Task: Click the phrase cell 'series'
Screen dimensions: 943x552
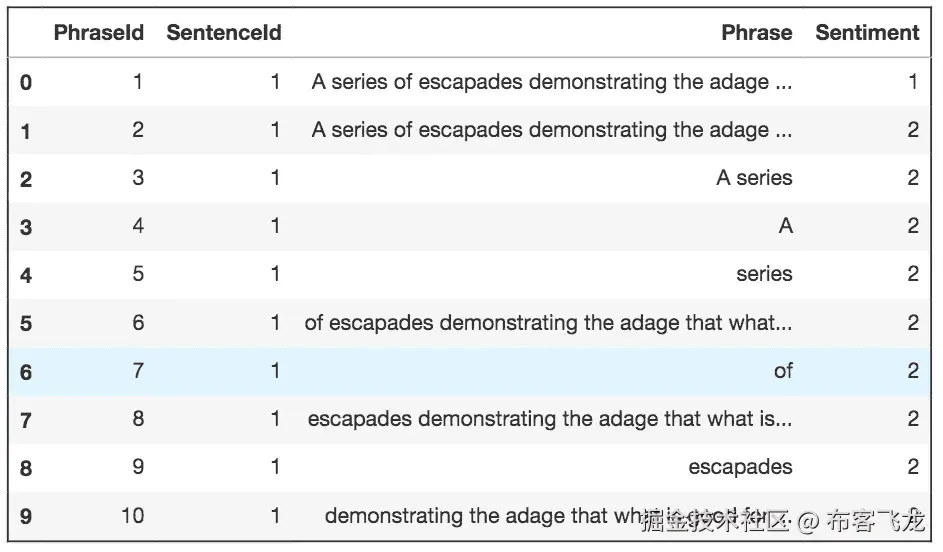Action: coord(764,274)
